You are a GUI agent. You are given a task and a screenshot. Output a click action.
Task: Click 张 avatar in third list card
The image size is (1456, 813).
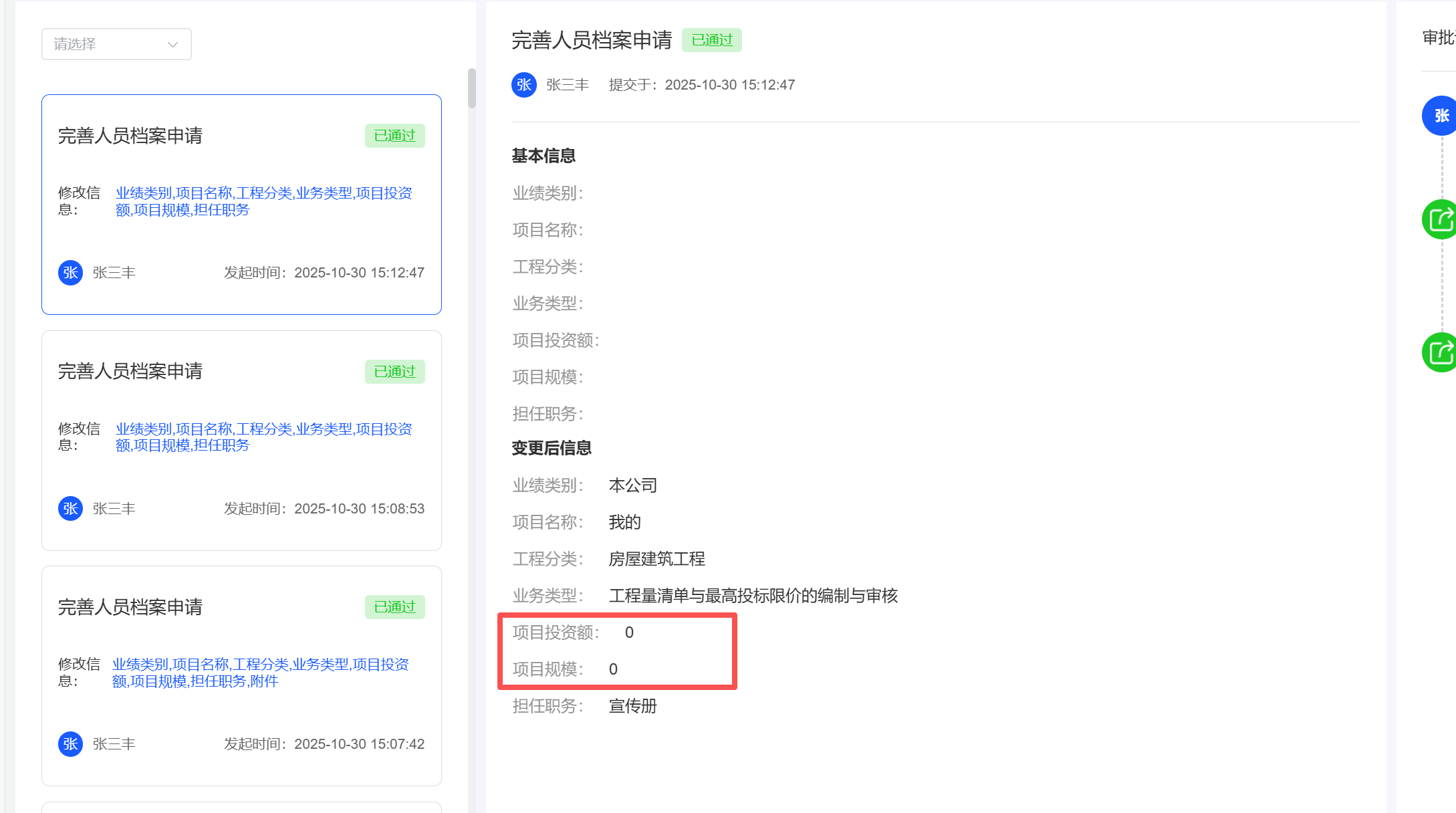point(70,744)
